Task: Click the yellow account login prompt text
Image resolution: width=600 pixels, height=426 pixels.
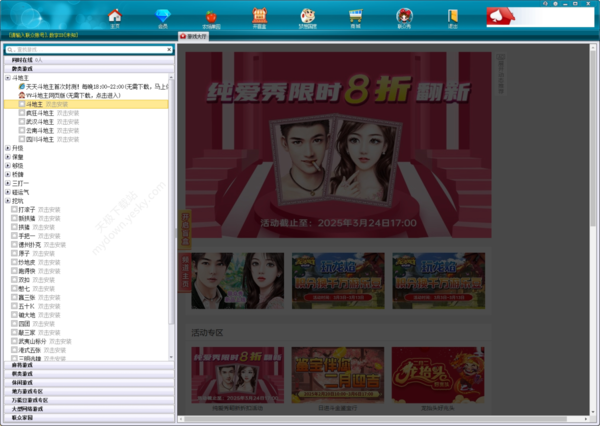Action: [43, 35]
